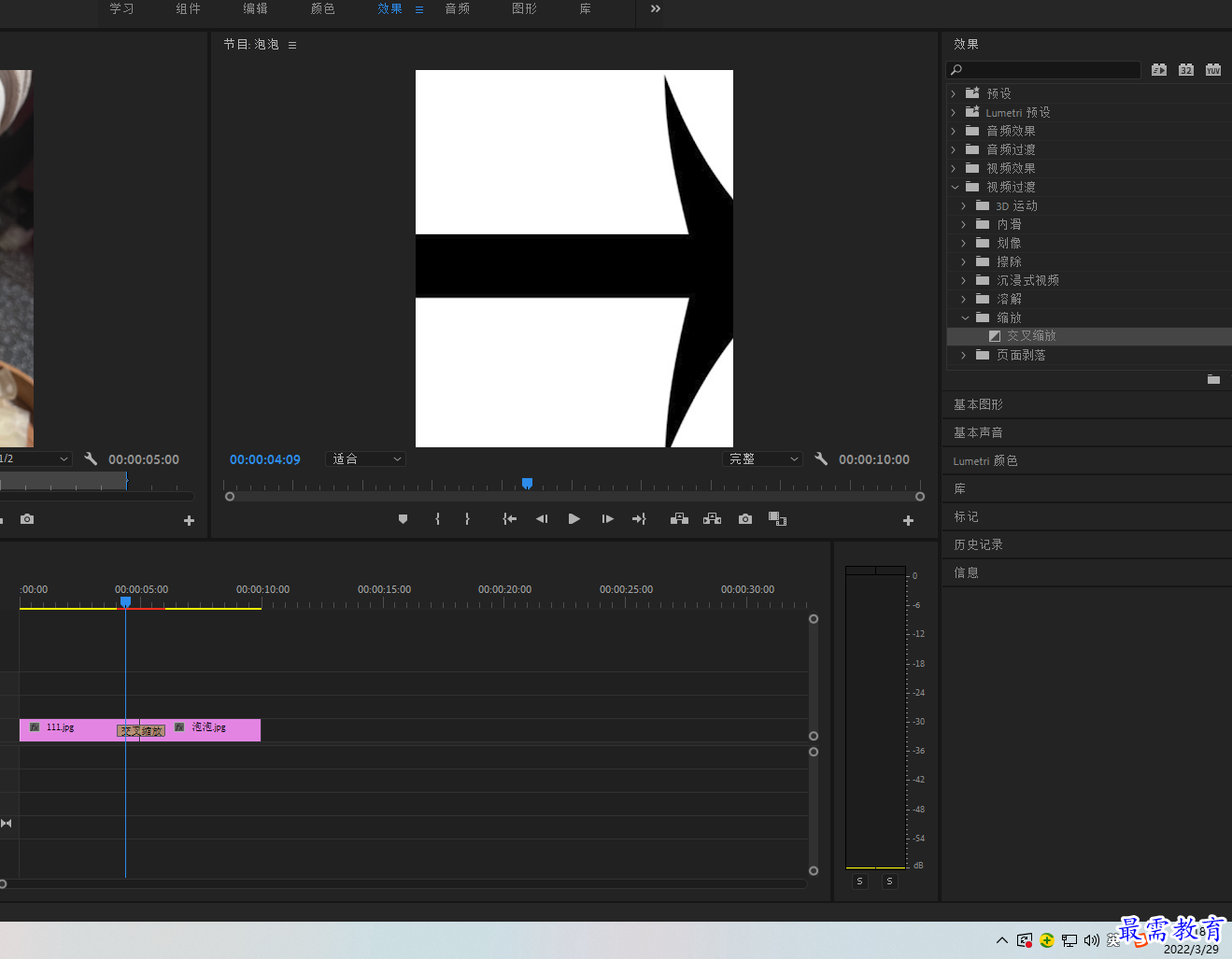This screenshot has width=1232, height=959.
Task: Open the Lumetri 颜色 panel
Action: (x=985, y=460)
